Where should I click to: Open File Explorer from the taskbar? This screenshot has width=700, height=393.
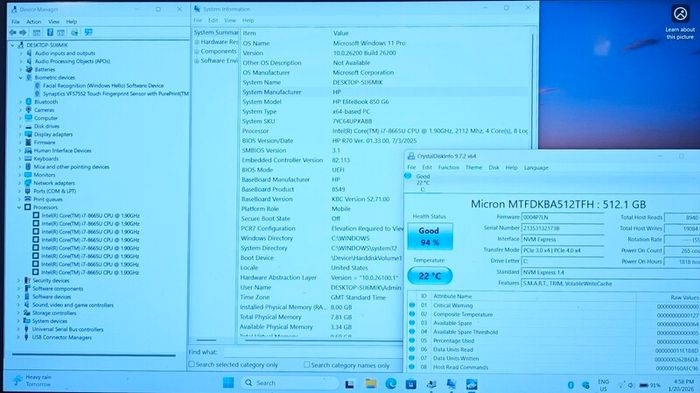pyautogui.click(x=371, y=384)
